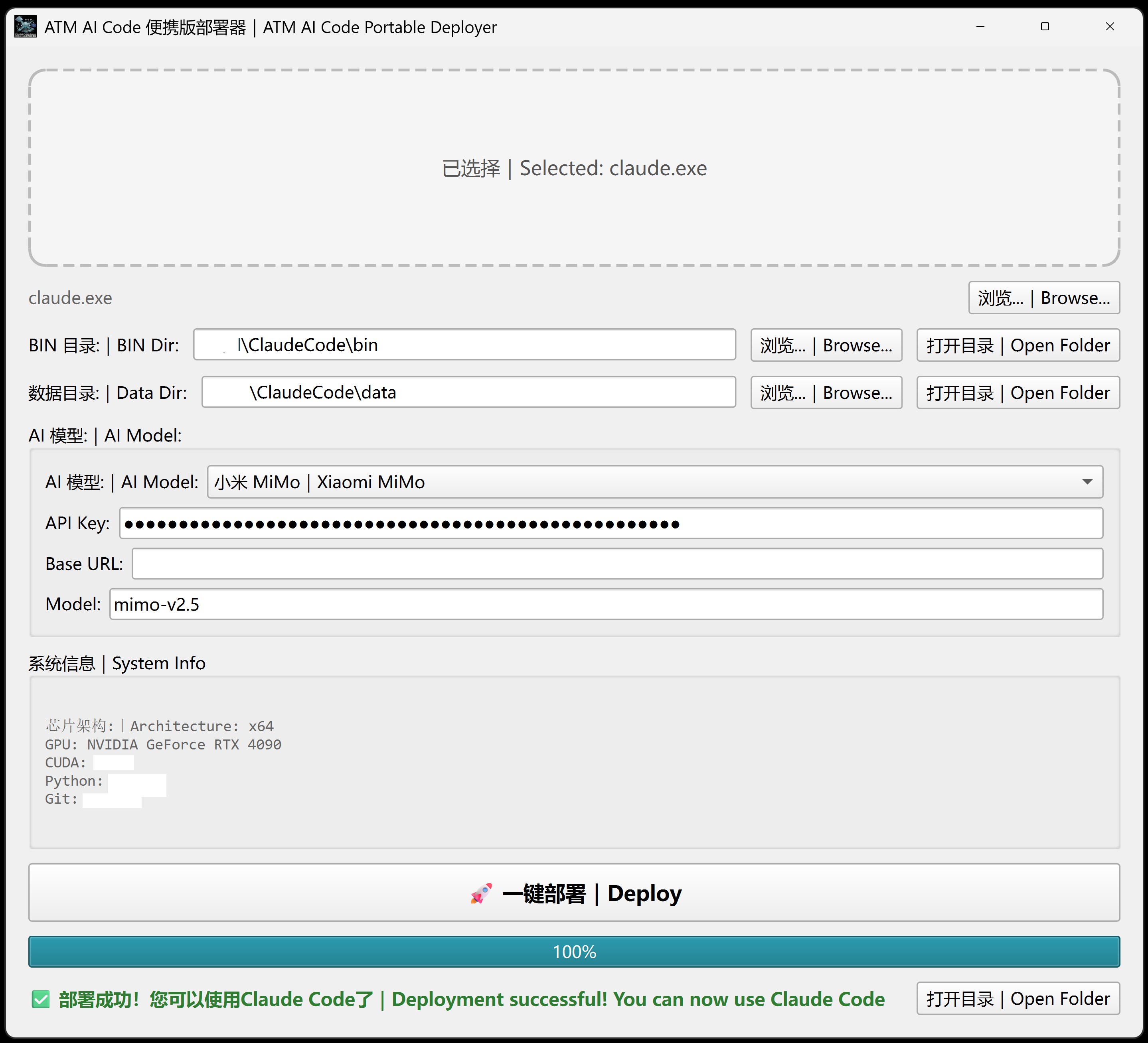Click the 100% progress bar
Screen dimensions: 1148x1043
tap(574, 951)
